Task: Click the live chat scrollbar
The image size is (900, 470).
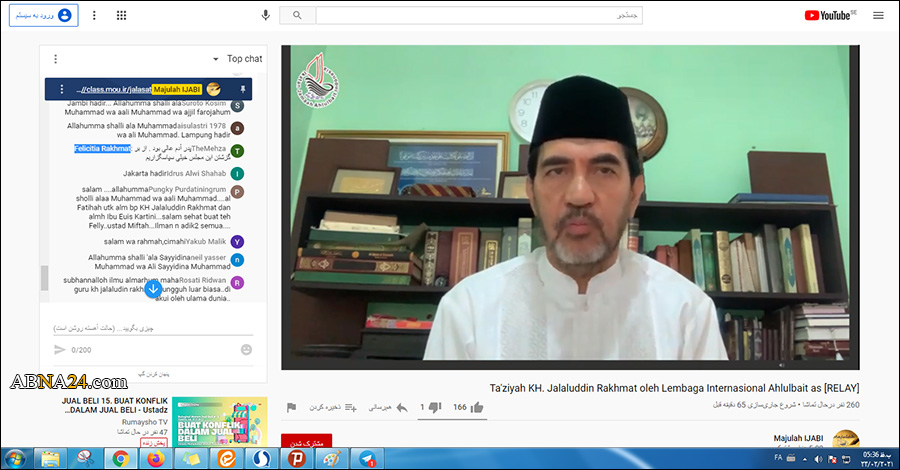Action: (43, 277)
